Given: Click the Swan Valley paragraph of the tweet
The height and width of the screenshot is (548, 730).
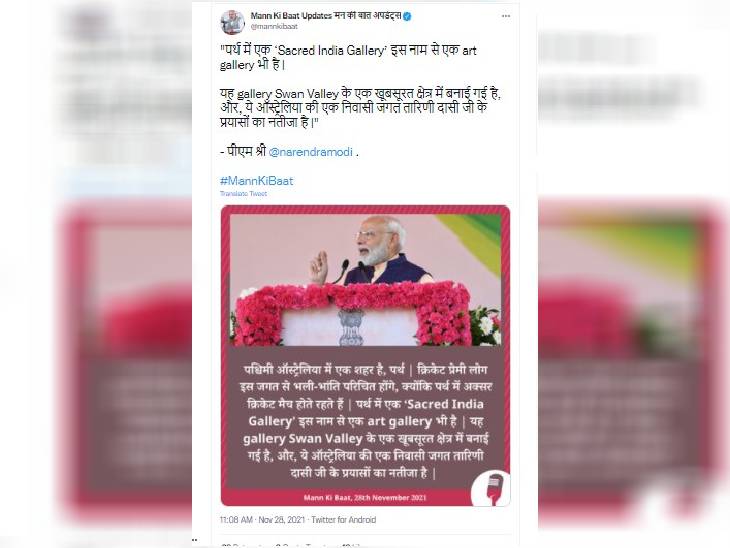Looking at the screenshot, I should [x=360, y=108].
